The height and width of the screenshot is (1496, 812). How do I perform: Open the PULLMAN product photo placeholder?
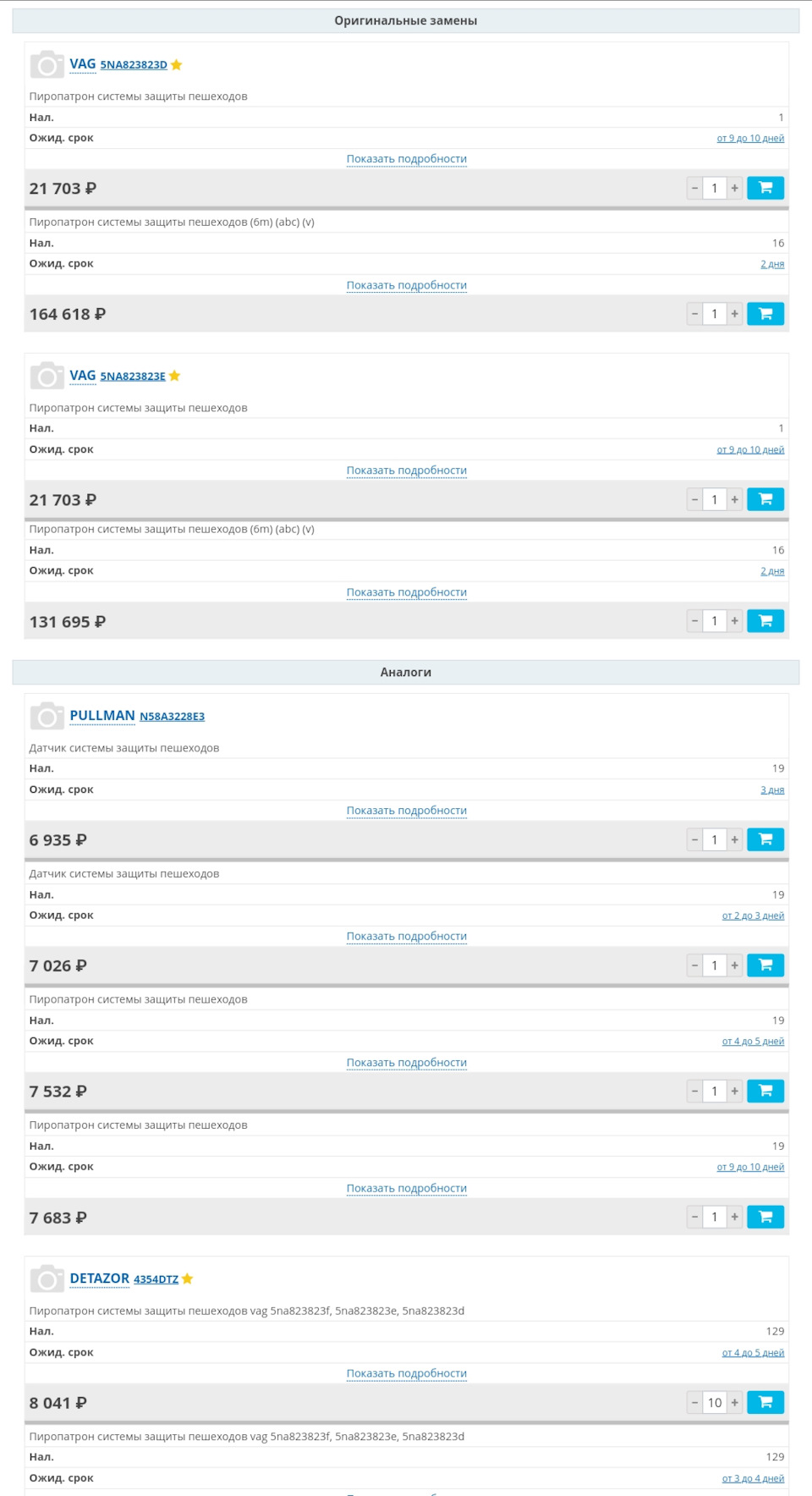click(47, 716)
